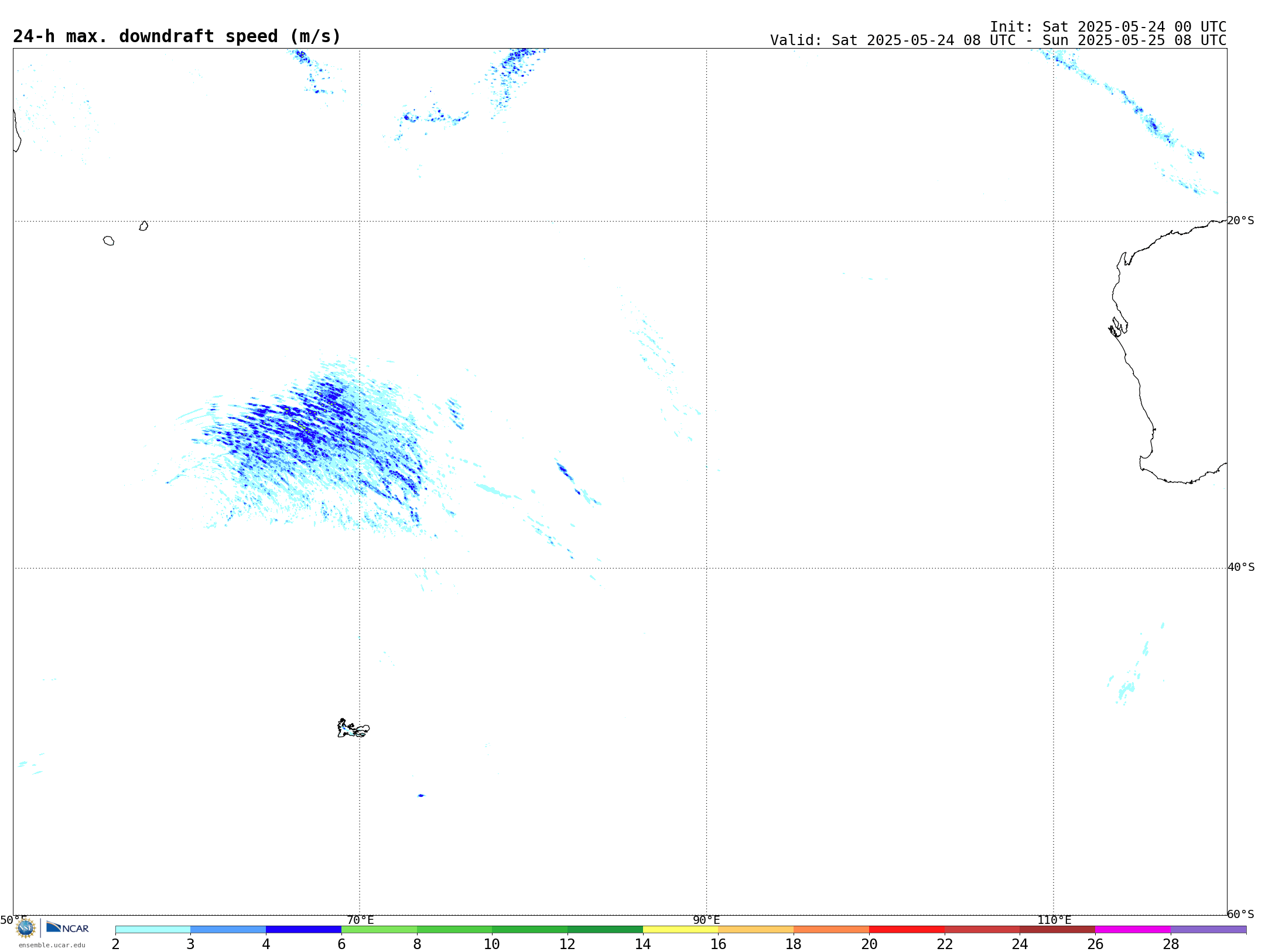Click colorbar tick label '20'

coord(869,944)
